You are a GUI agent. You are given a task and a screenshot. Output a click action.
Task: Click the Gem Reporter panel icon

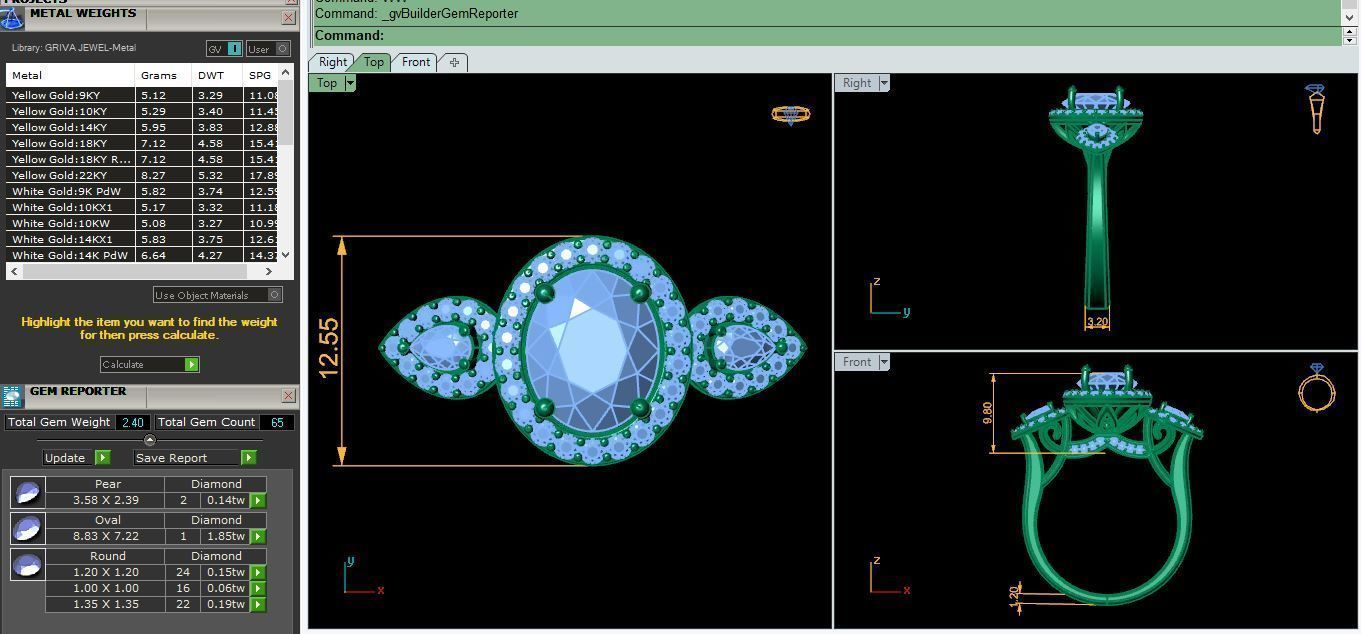(x=12, y=396)
